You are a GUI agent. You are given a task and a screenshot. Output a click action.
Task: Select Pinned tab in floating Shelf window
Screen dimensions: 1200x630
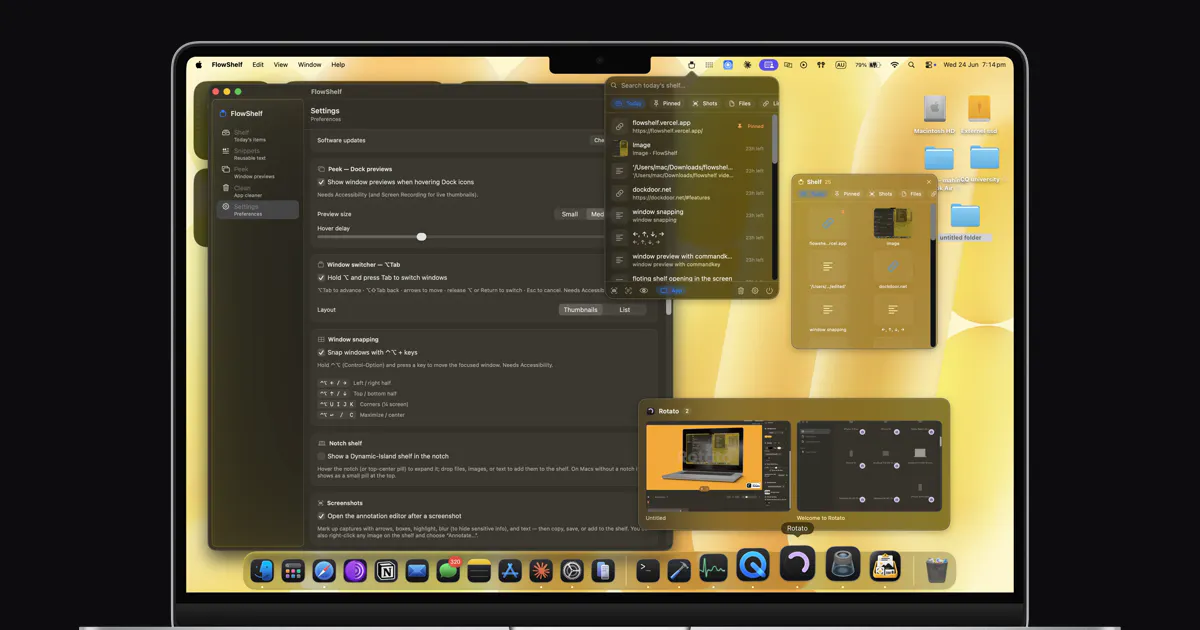[x=847, y=194]
